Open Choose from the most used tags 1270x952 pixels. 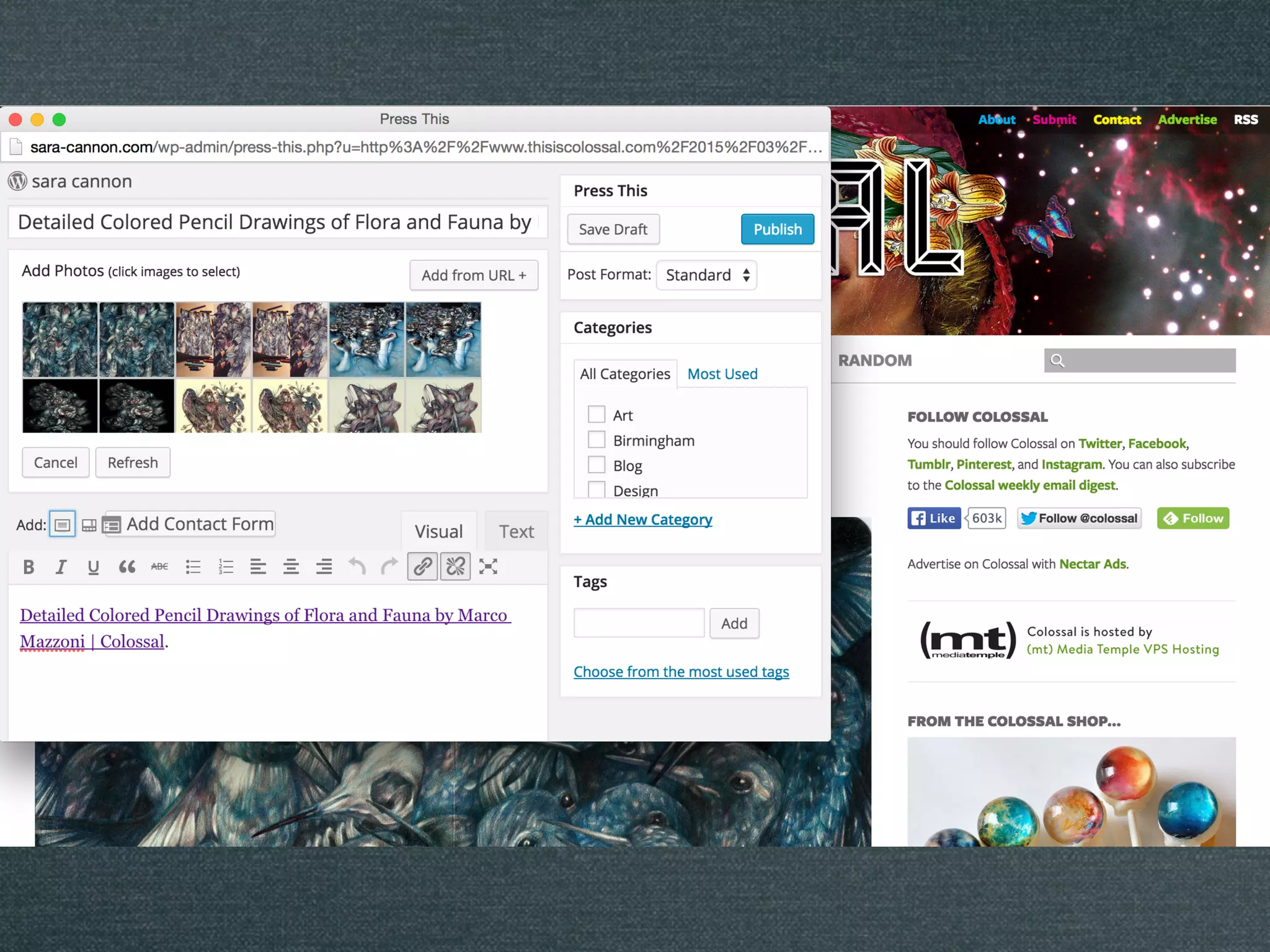pyautogui.click(x=681, y=672)
